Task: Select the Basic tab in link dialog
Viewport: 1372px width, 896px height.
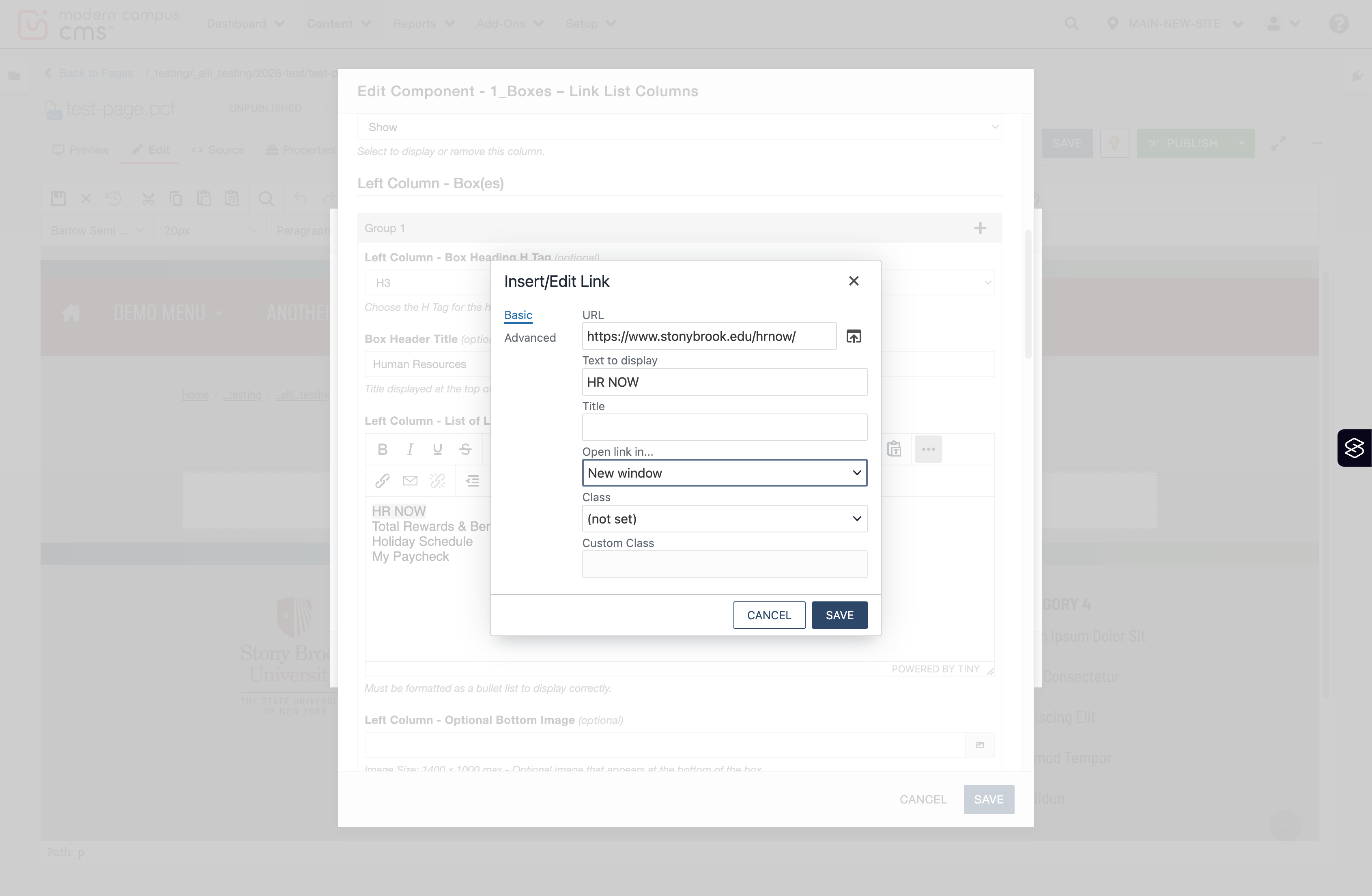Action: pyautogui.click(x=518, y=315)
